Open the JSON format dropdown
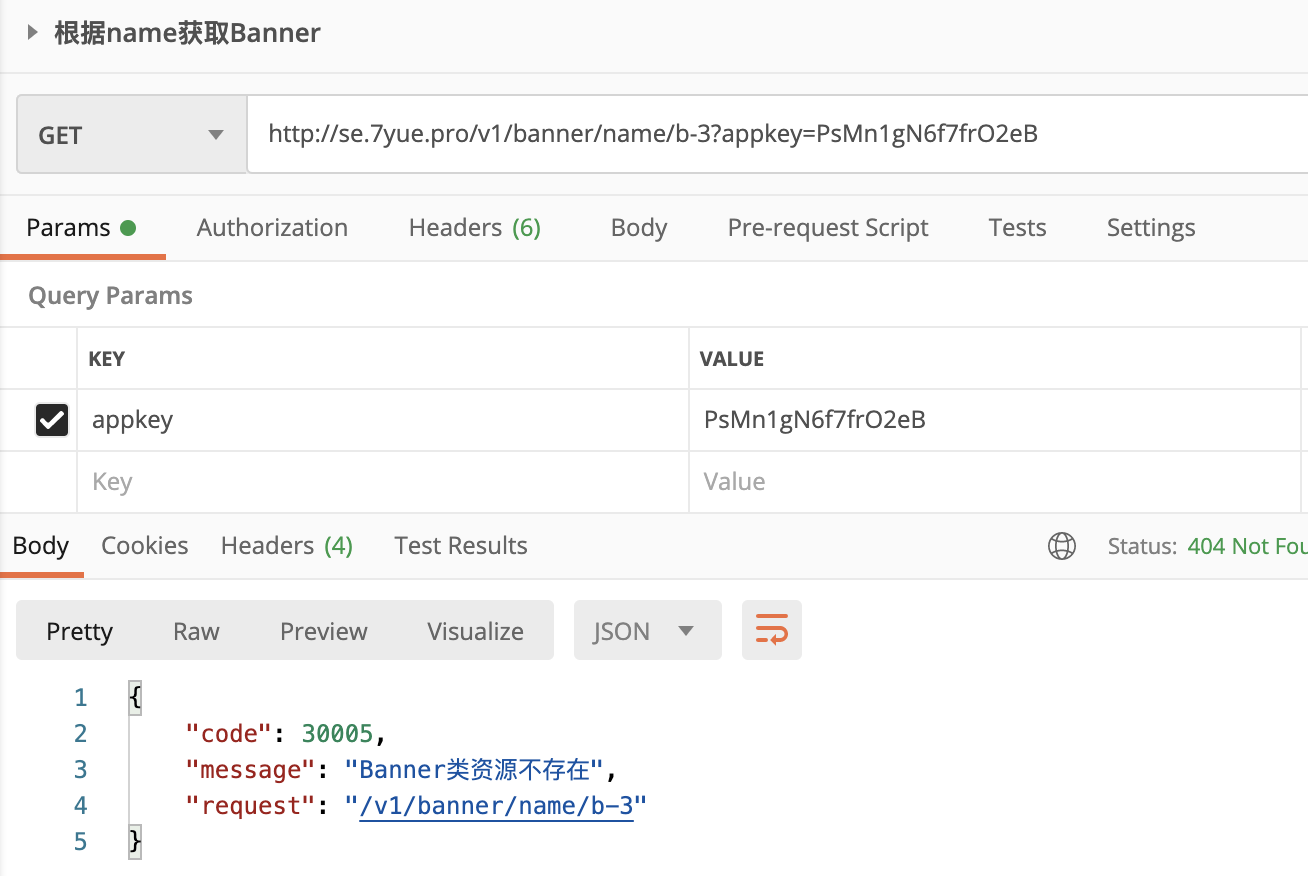The height and width of the screenshot is (876, 1308). click(648, 631)
